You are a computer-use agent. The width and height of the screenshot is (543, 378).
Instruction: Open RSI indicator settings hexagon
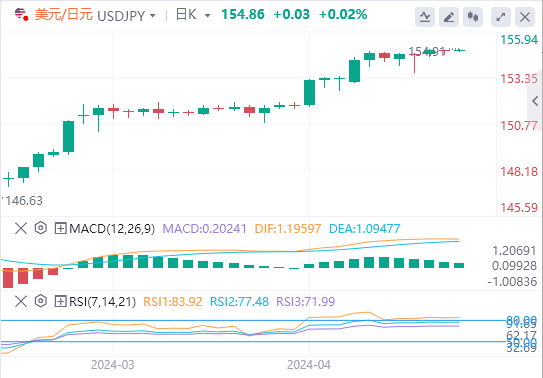point(41,301)
